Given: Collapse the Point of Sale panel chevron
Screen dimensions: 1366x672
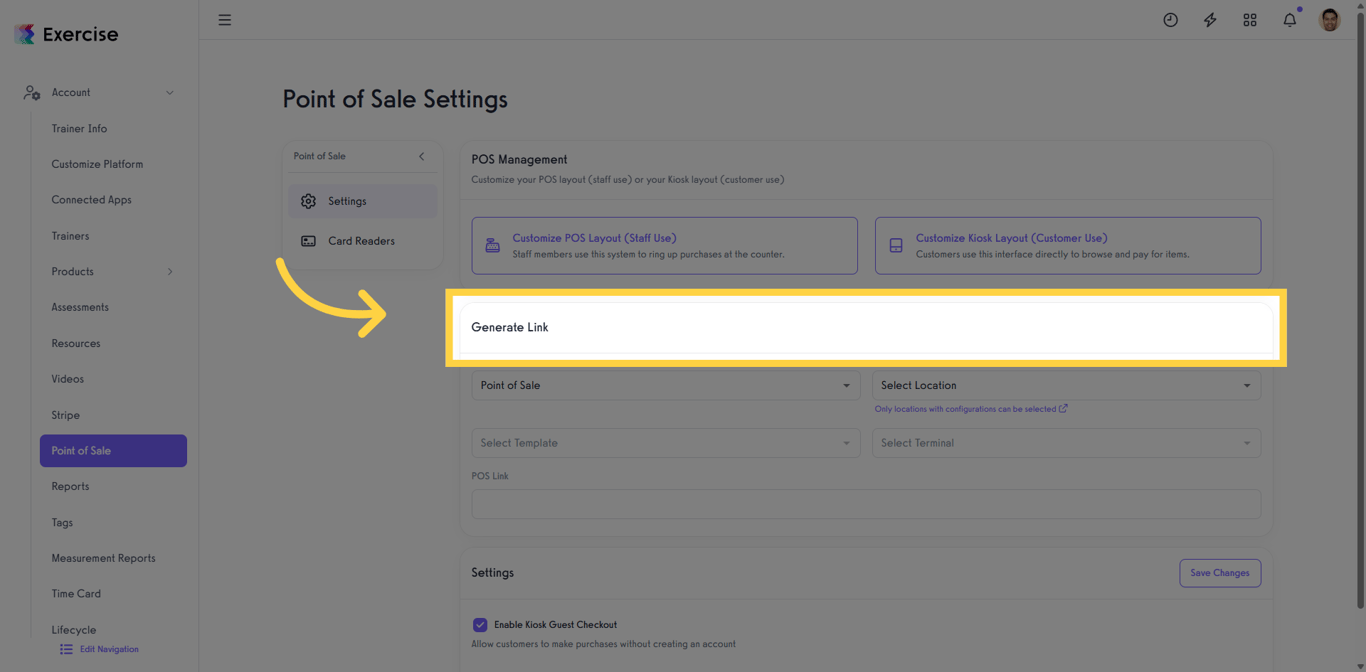Looking at the screenshot, I should click(421, 156).
